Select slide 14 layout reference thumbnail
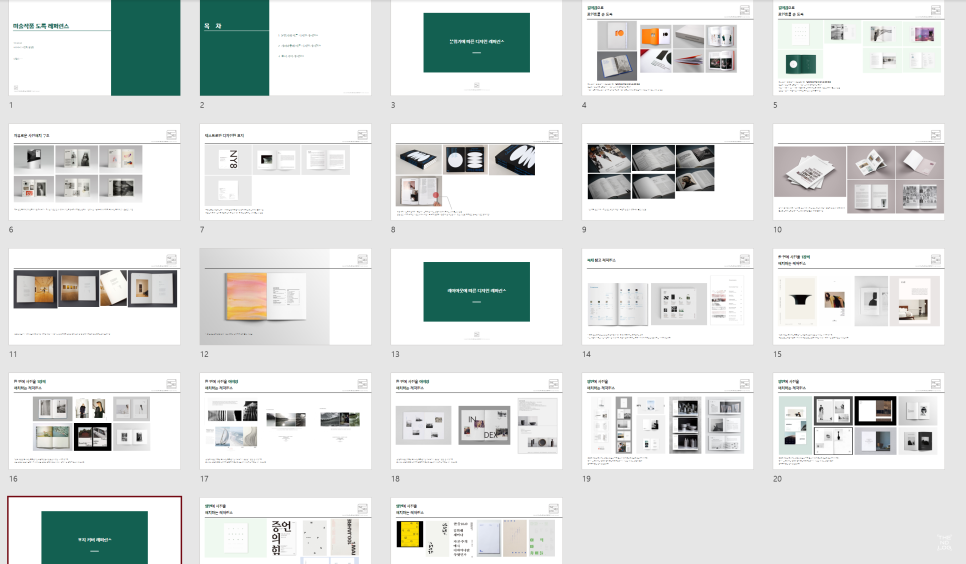 click(x=667, y=296)
